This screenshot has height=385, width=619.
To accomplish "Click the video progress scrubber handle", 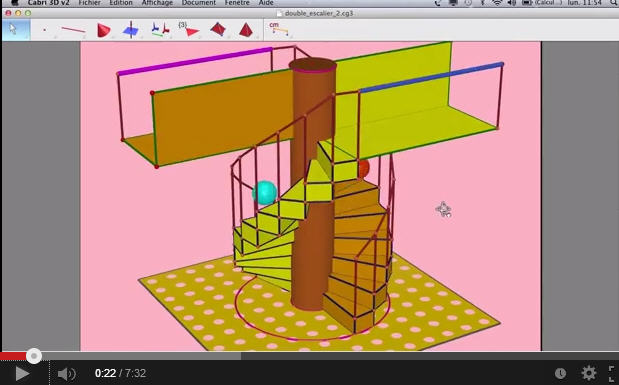I will click(34, 356).
